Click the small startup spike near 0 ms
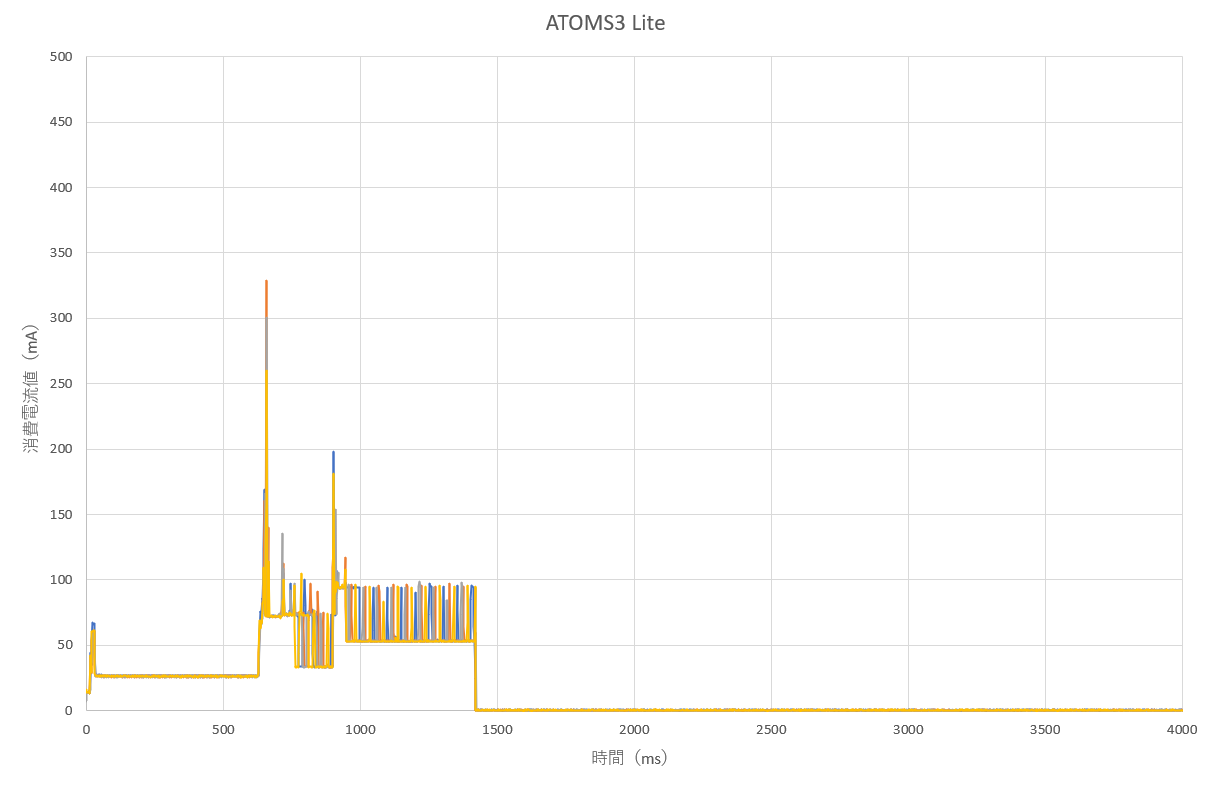1213x789 pixels. (92, 627)
